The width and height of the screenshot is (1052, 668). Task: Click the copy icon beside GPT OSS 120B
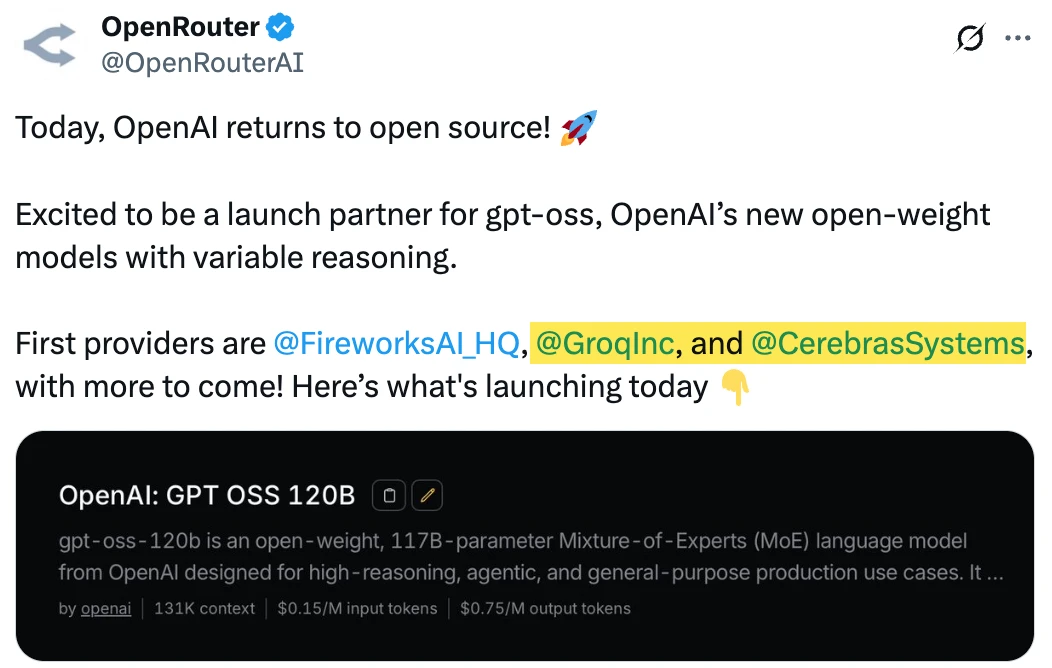[x=390, y=495]
